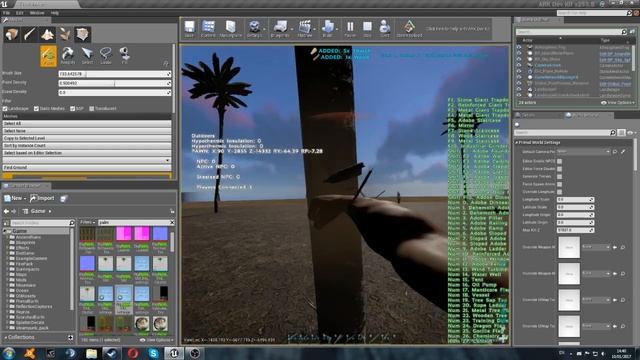The height and width of the screenshot is (360, 640).
Task: Pause the play-in-editor session
Action: [350, 29]
